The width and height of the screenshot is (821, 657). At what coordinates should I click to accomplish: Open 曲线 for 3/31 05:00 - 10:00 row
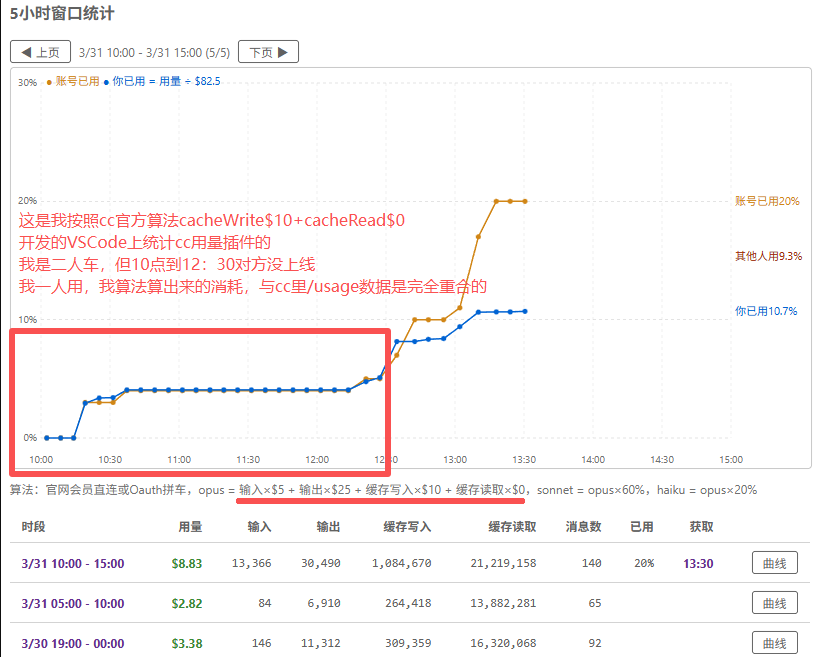[x=774, y=603]
